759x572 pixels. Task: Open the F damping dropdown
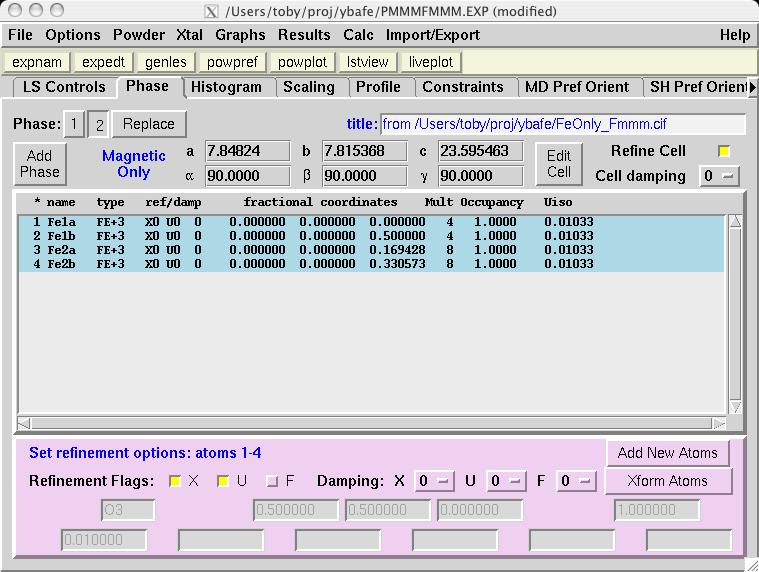point(576,481)
